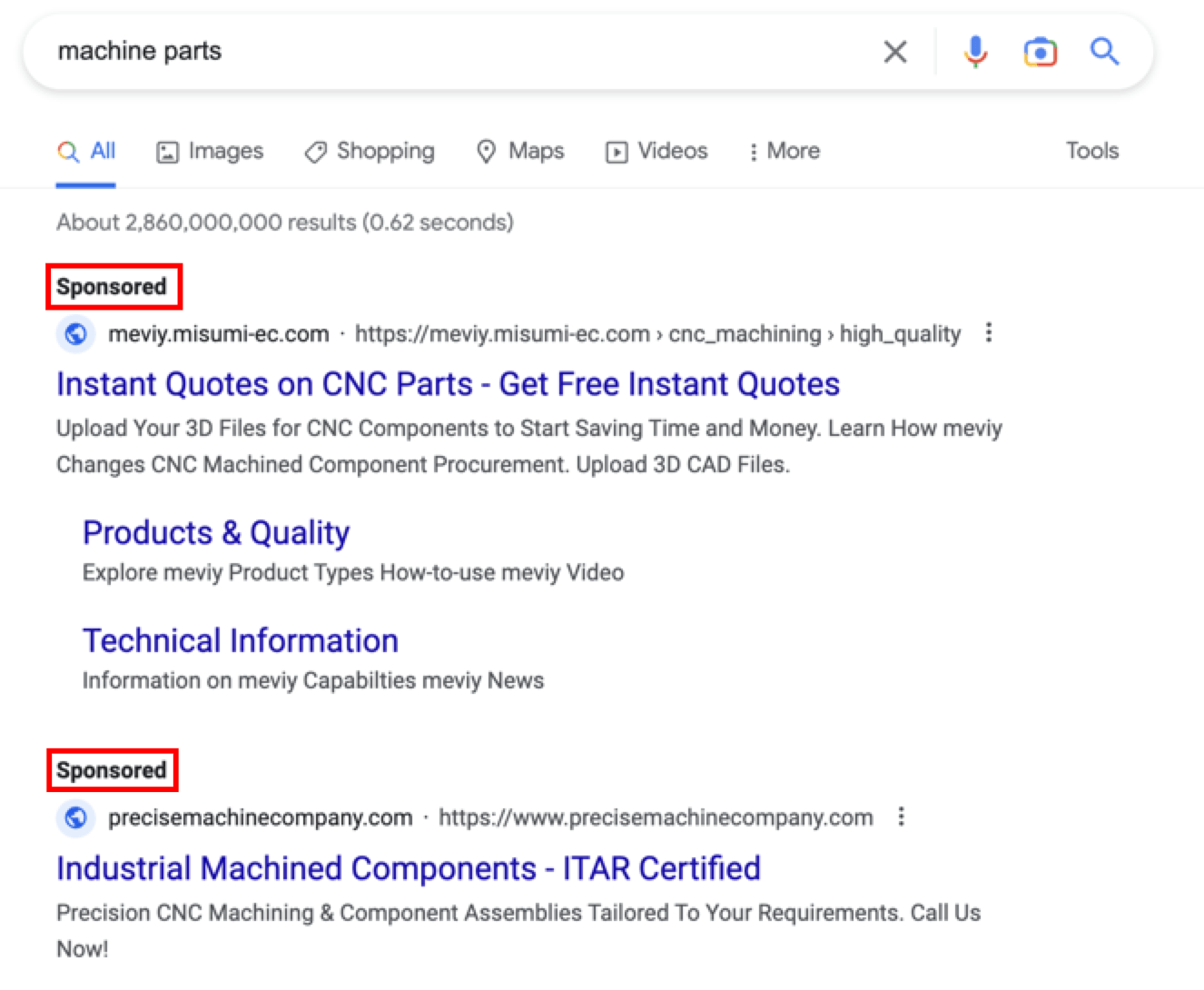The height and width of the screenshot is (990, 1204).
Task: Click the 'Information on meviy Capabilties' description
Action: [x=313, y=681]
